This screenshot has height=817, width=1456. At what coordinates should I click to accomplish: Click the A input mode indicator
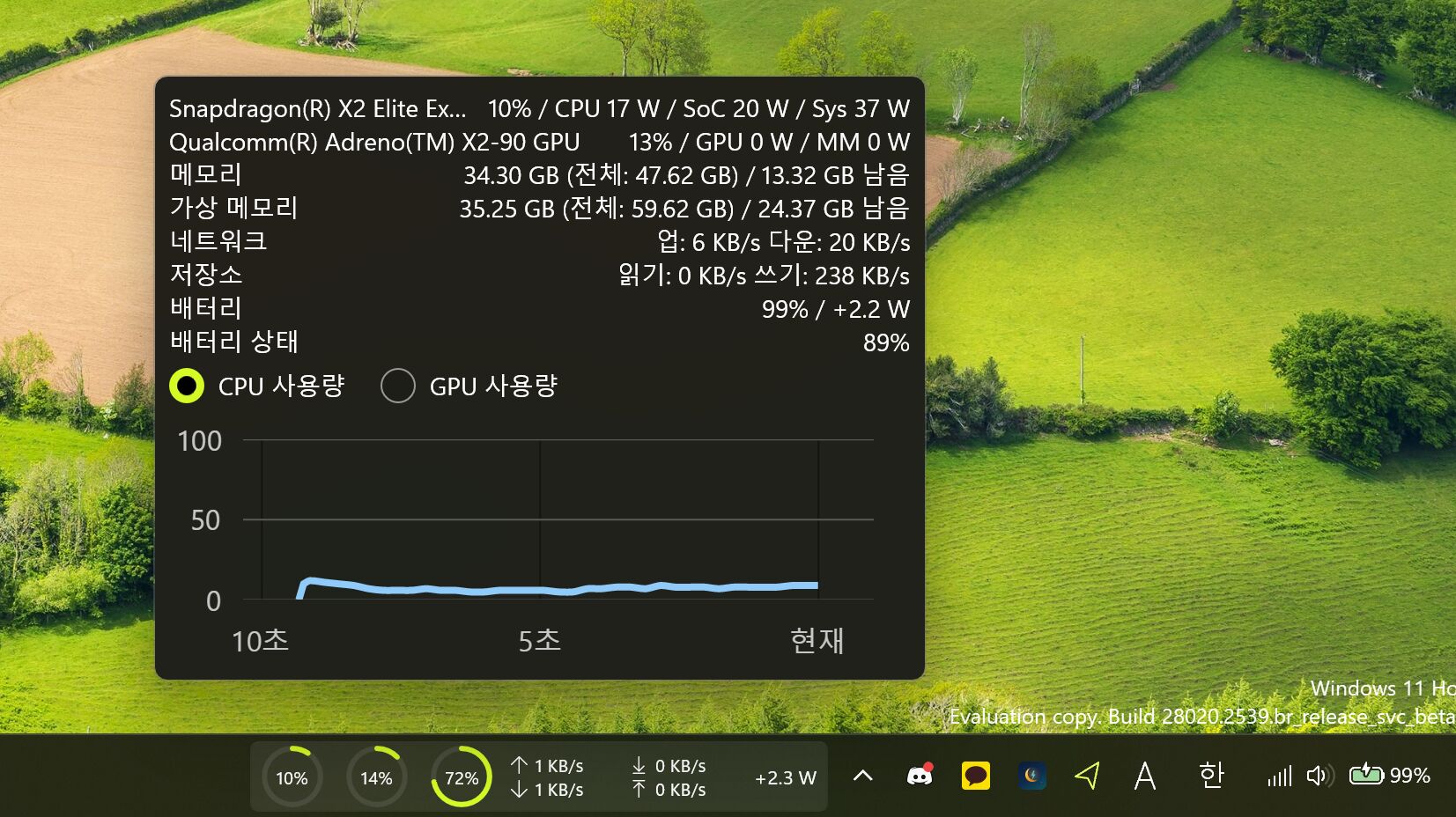[x=1145, y=776]
